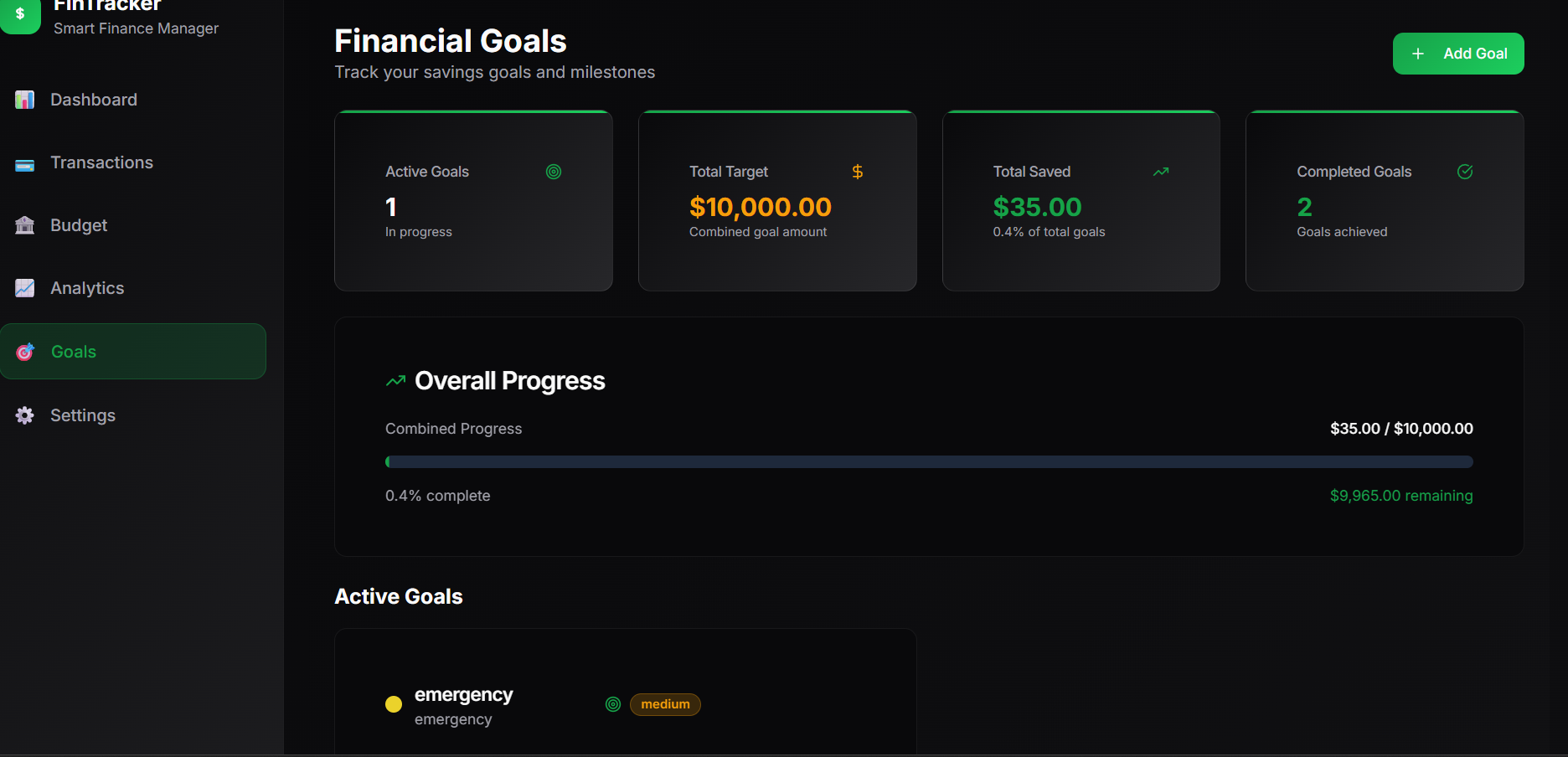Click the Goals dart target icon
The width and height of the screenshot is (1568, 757).
(24, 352)
